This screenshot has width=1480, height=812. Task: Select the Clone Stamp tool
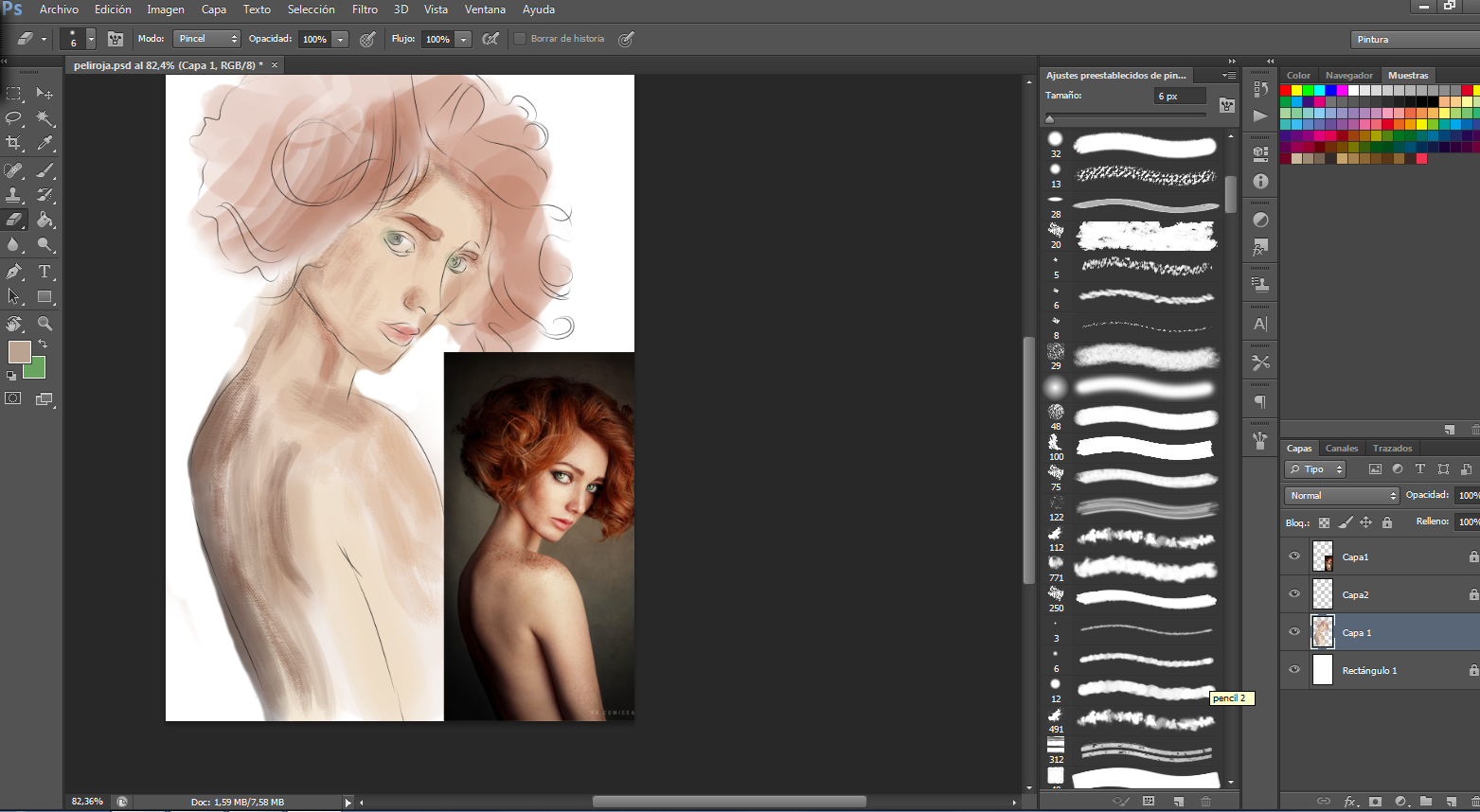click(13, 195)
